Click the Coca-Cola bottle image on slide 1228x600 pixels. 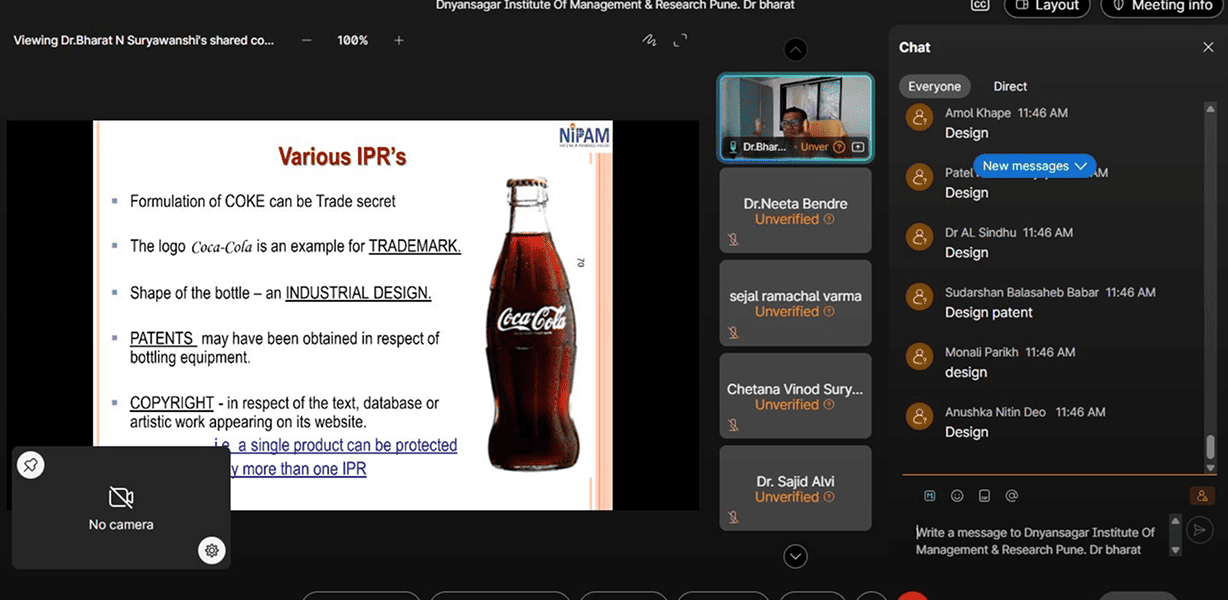point(531,324)
